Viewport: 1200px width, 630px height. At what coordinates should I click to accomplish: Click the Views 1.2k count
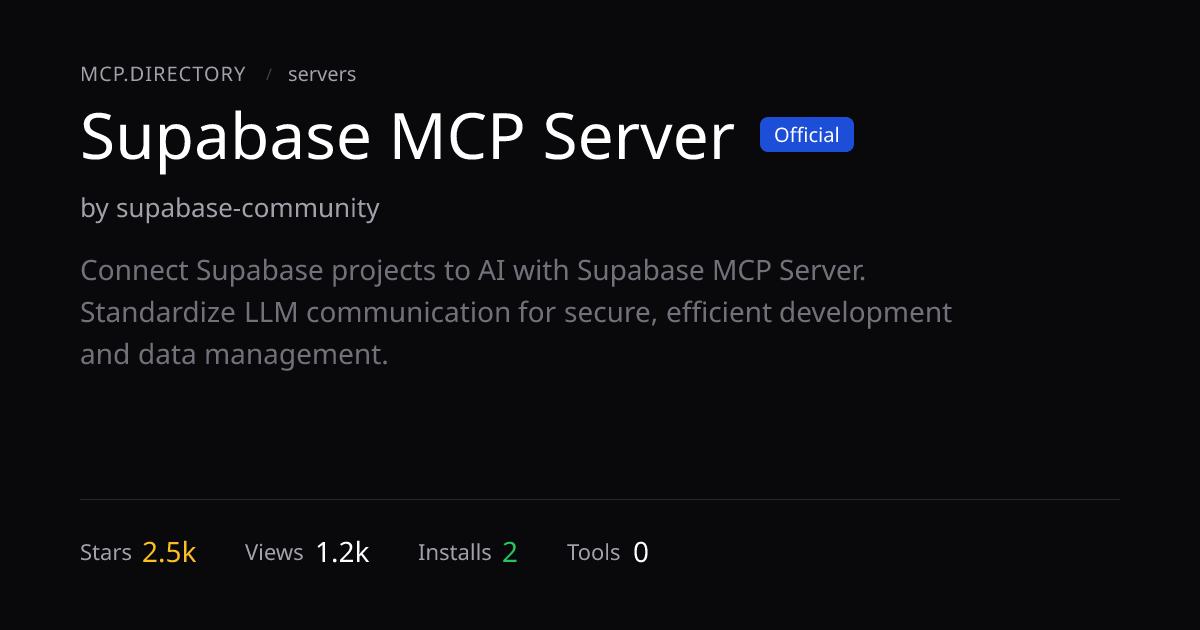click(x=307, y=552)
